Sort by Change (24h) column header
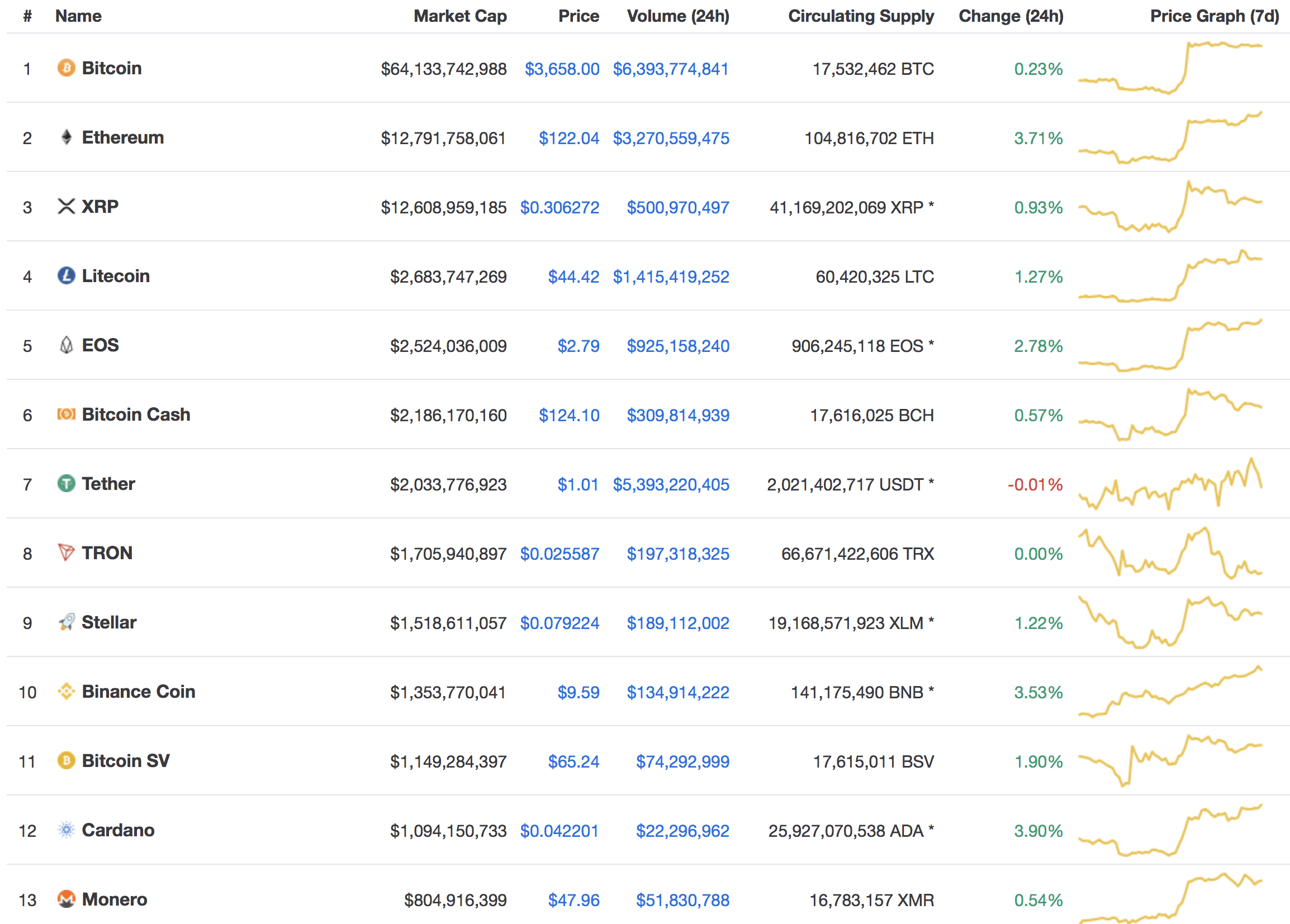Viewport: 1290px width, 924px height. pyautogui.click(x=1011, y=16)
